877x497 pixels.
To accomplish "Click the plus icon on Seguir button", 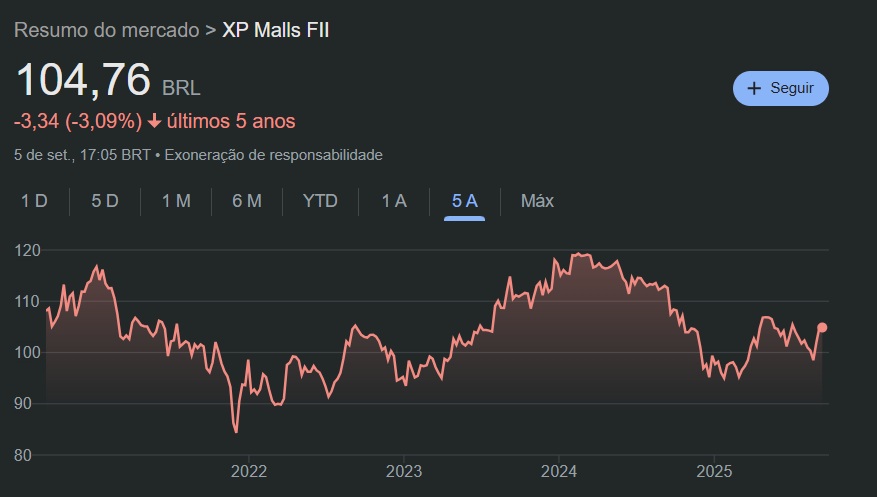I will click(754, 88).
